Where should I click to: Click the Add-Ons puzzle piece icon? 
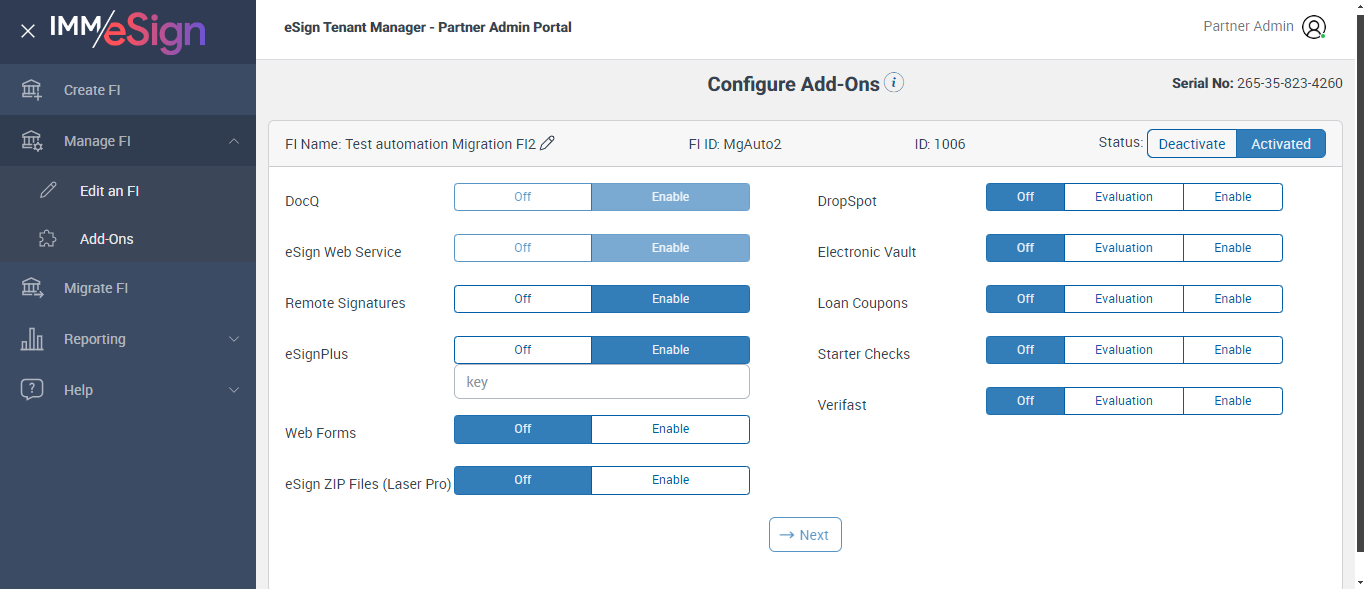(x=48, y=239)
